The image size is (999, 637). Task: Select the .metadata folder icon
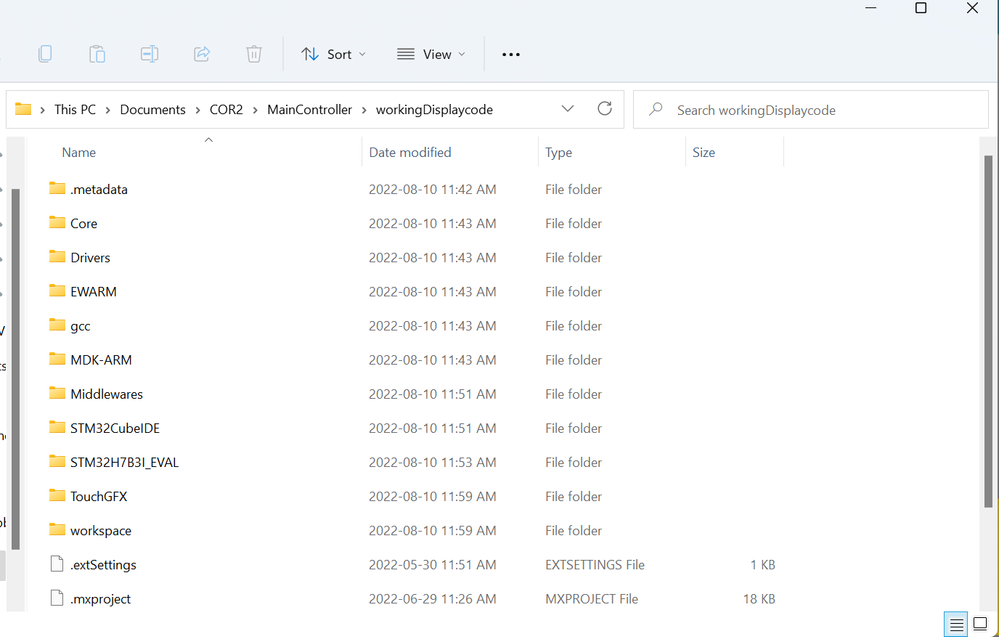click(x=57, y=189)
